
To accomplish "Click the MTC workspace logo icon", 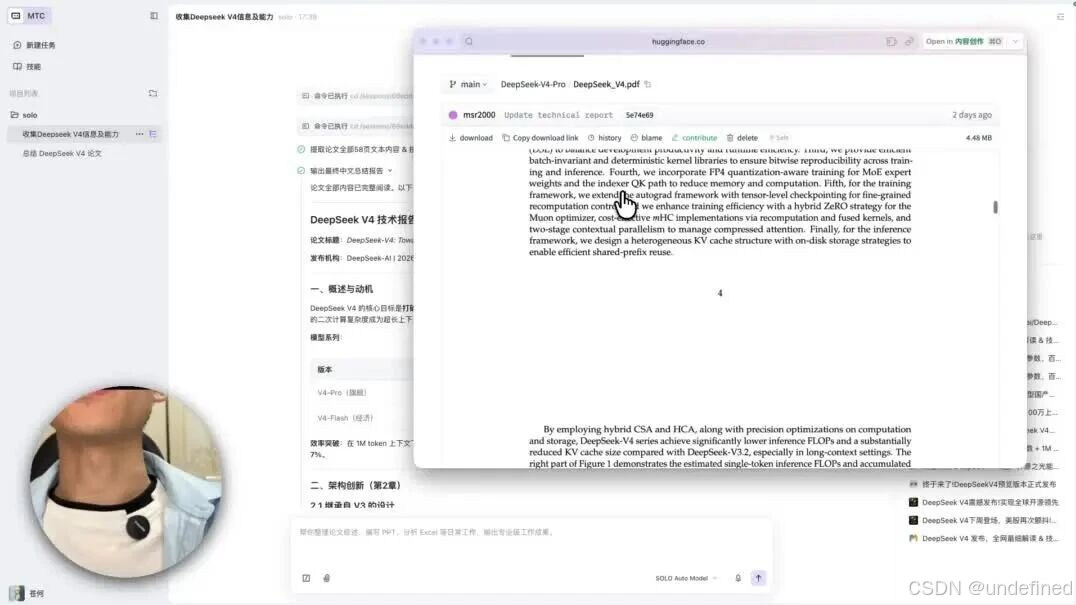I will (x=16, y=16).
